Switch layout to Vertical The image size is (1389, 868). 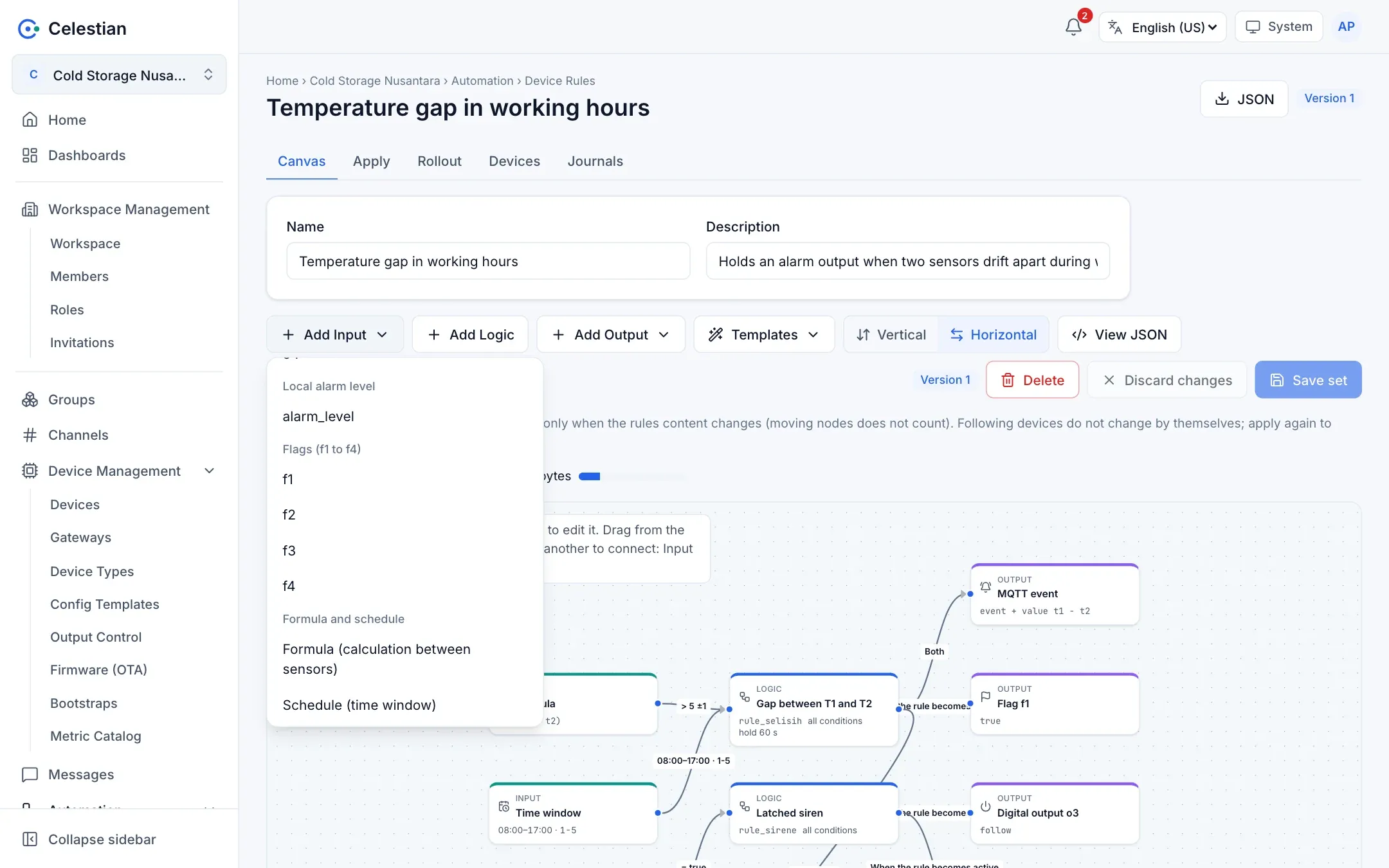[x=891, y=334]
